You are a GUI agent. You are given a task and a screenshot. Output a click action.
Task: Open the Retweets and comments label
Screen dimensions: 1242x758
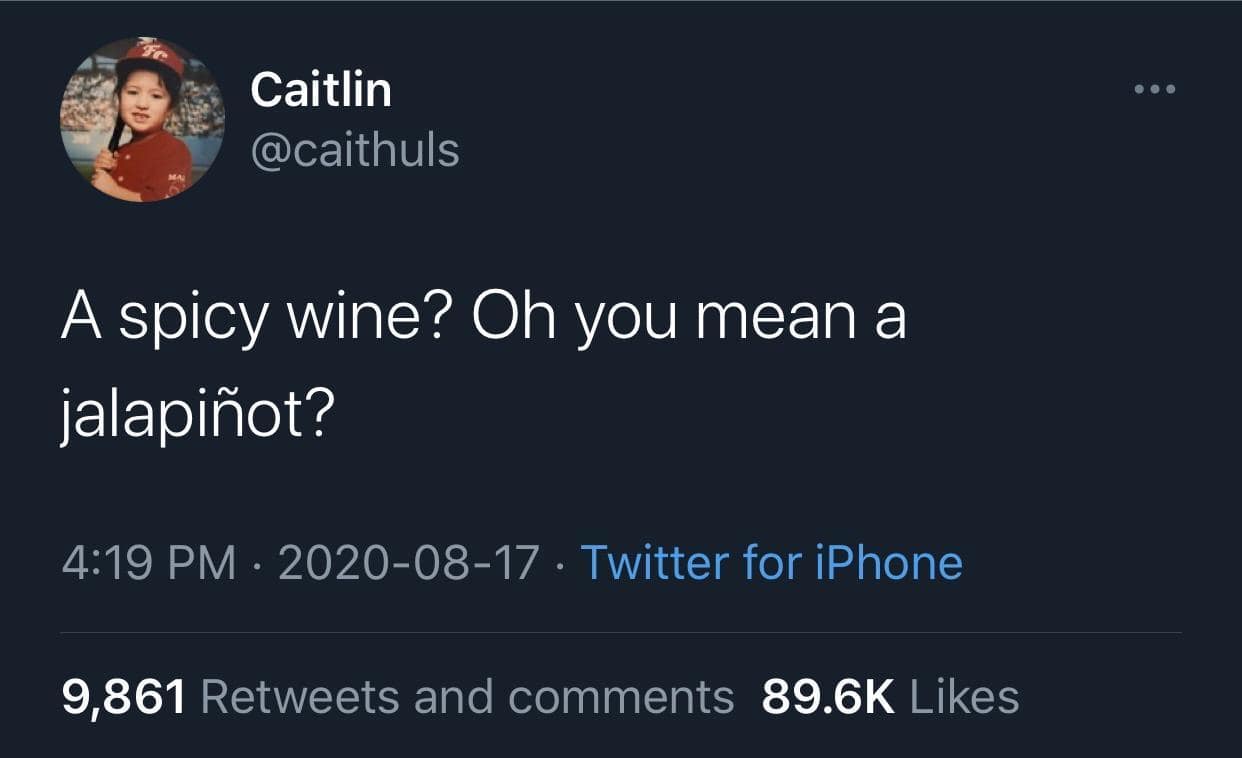coord(467,696)
